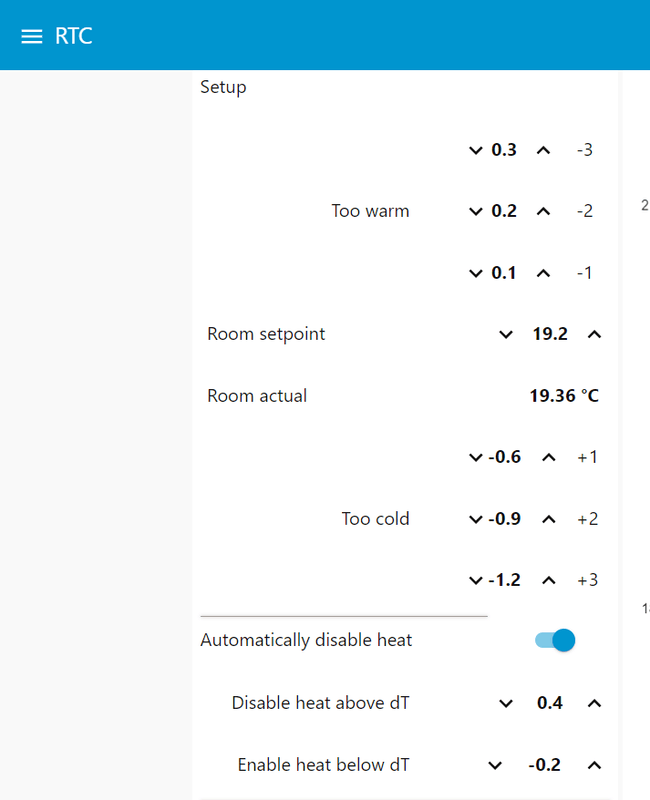The width and height of the screenshot is (650, 800).
Task: Click the Too warm section label
Action: click(x=370, y=210)
